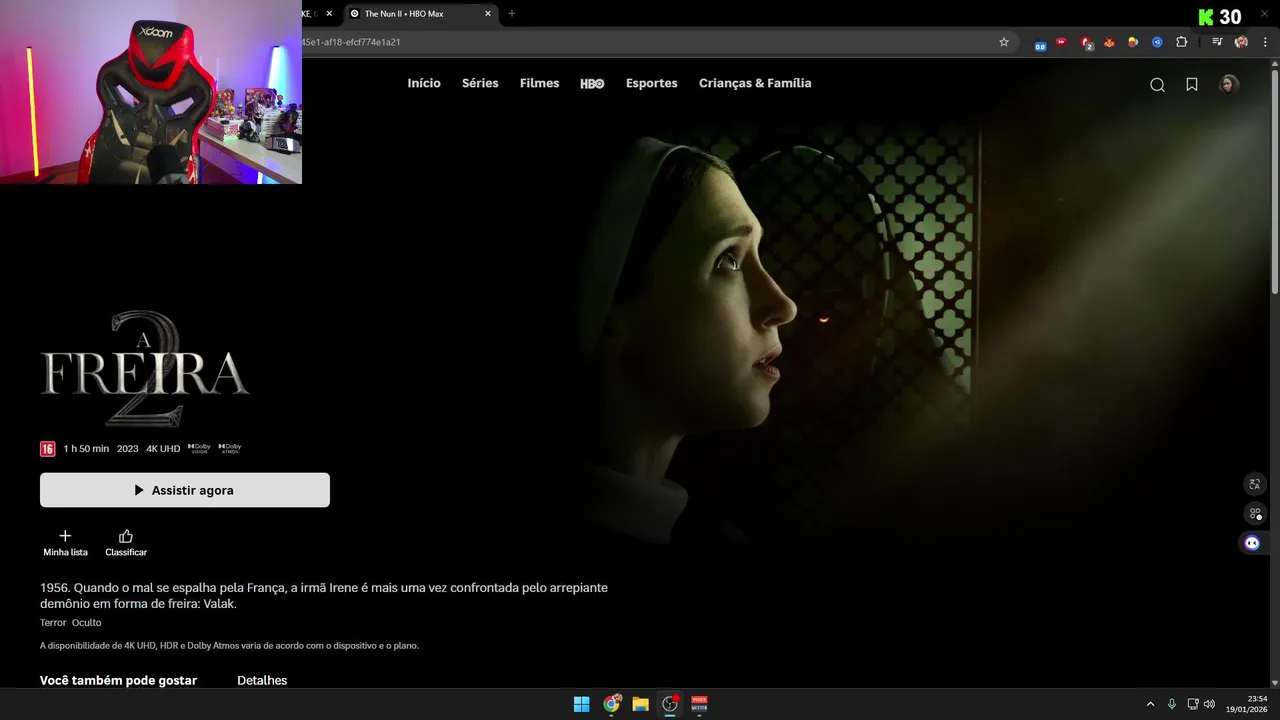The height and width of the screenshot is (720, 1280).
Task: Open the volume control in the system tray
Action: (1209, 704)
